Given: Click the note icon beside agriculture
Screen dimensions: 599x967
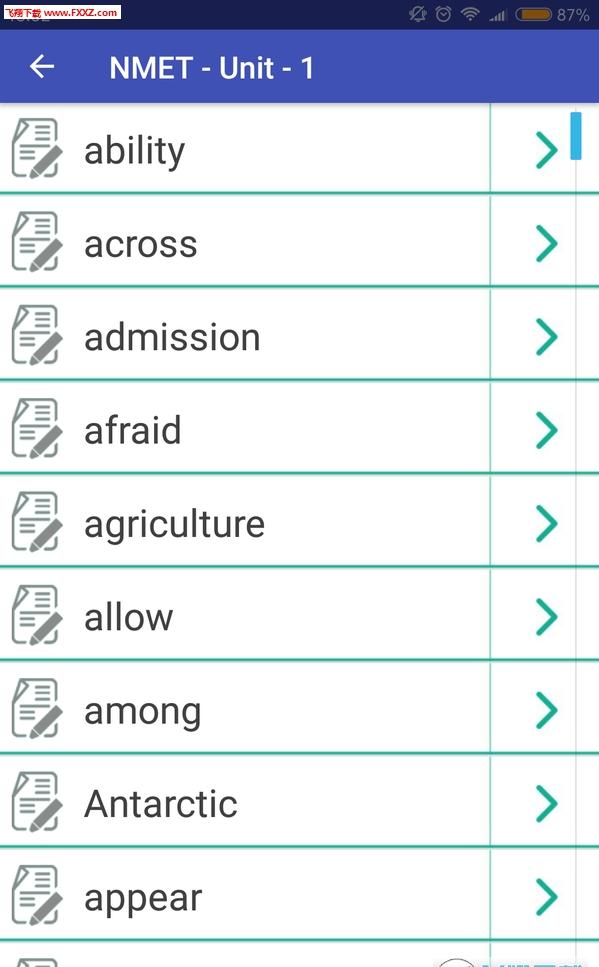Looking at the screenshot, I should coord(37,522).
